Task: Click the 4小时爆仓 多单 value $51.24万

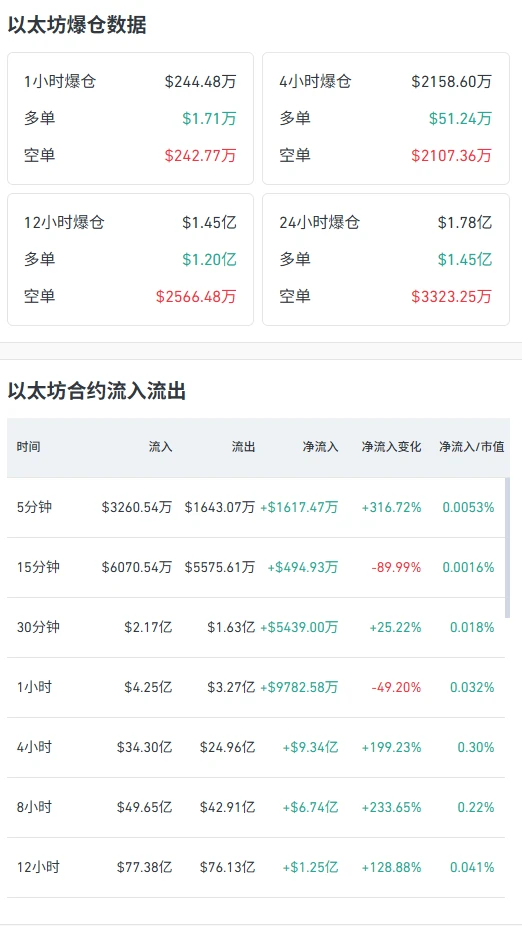Action: [x=460, y=119]
